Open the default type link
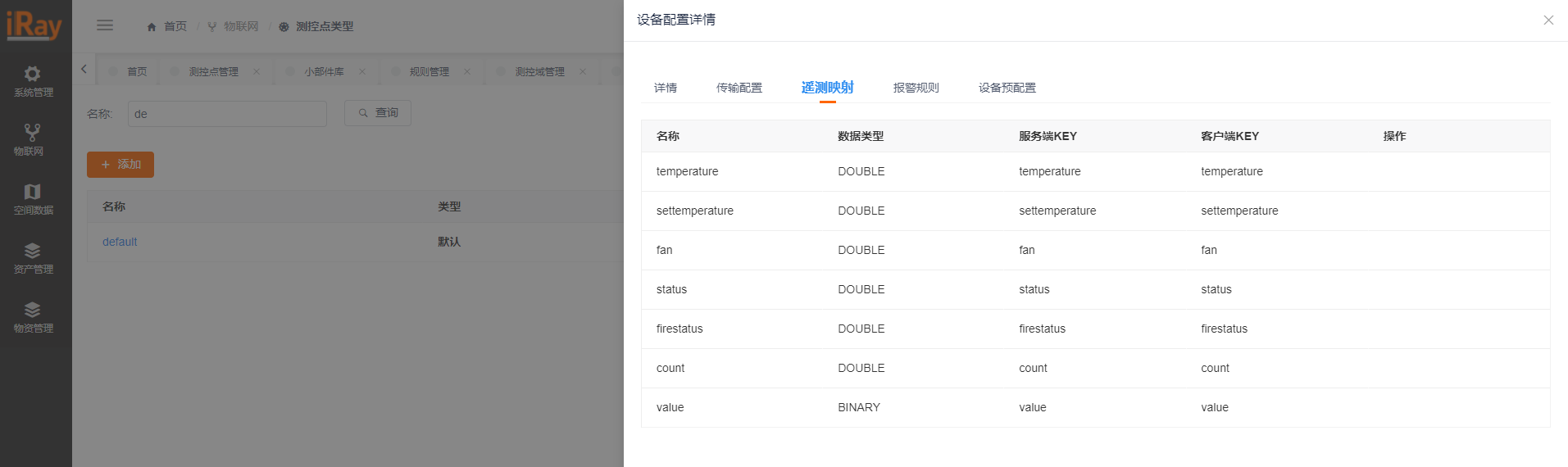Viewport: 1568px width, 467px height. (x=120, y=242)
